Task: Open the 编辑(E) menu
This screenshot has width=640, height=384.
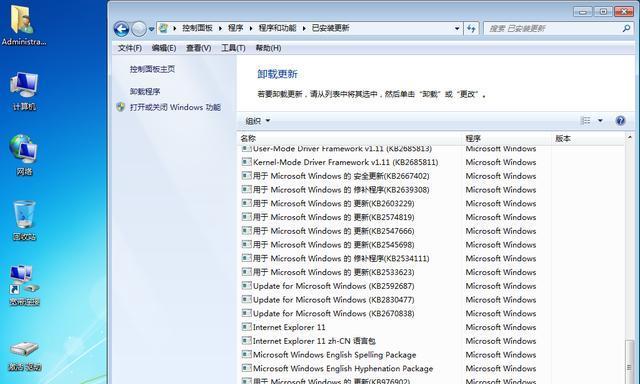Action: click(x=164, y=48)
